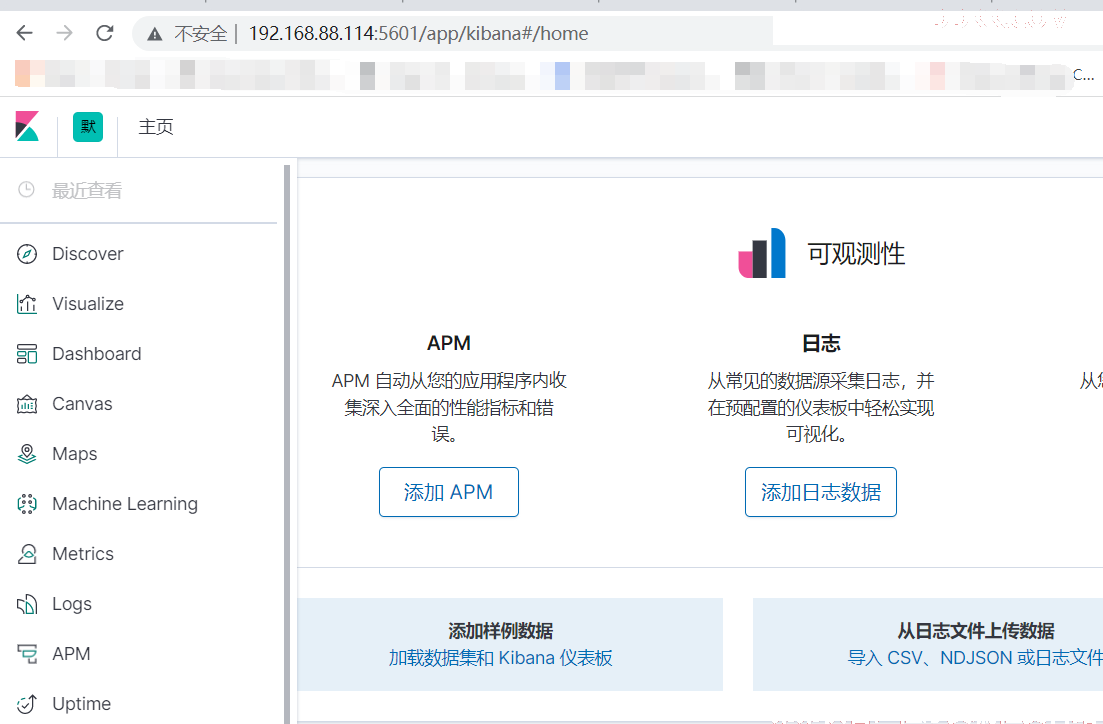The image size is (1103, 724).
Task: Click the 最近查看 label in sidebar
Action: tap(87, 191)
